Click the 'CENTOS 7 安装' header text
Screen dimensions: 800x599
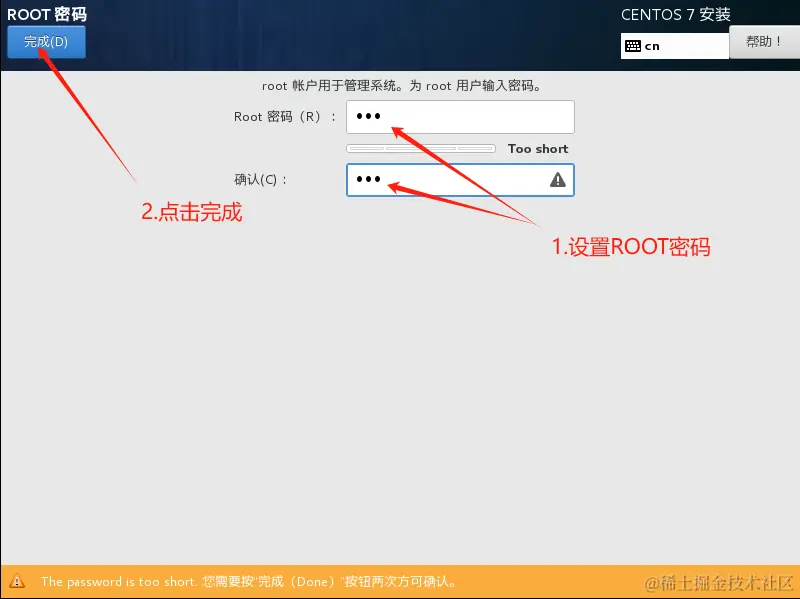pyautogui.click(x=676, y=15)
